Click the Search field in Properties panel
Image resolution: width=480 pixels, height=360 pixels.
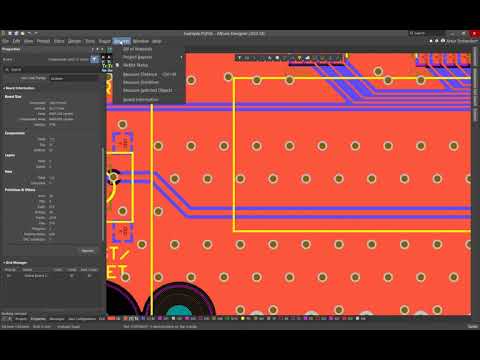click(x=52, y=70)
